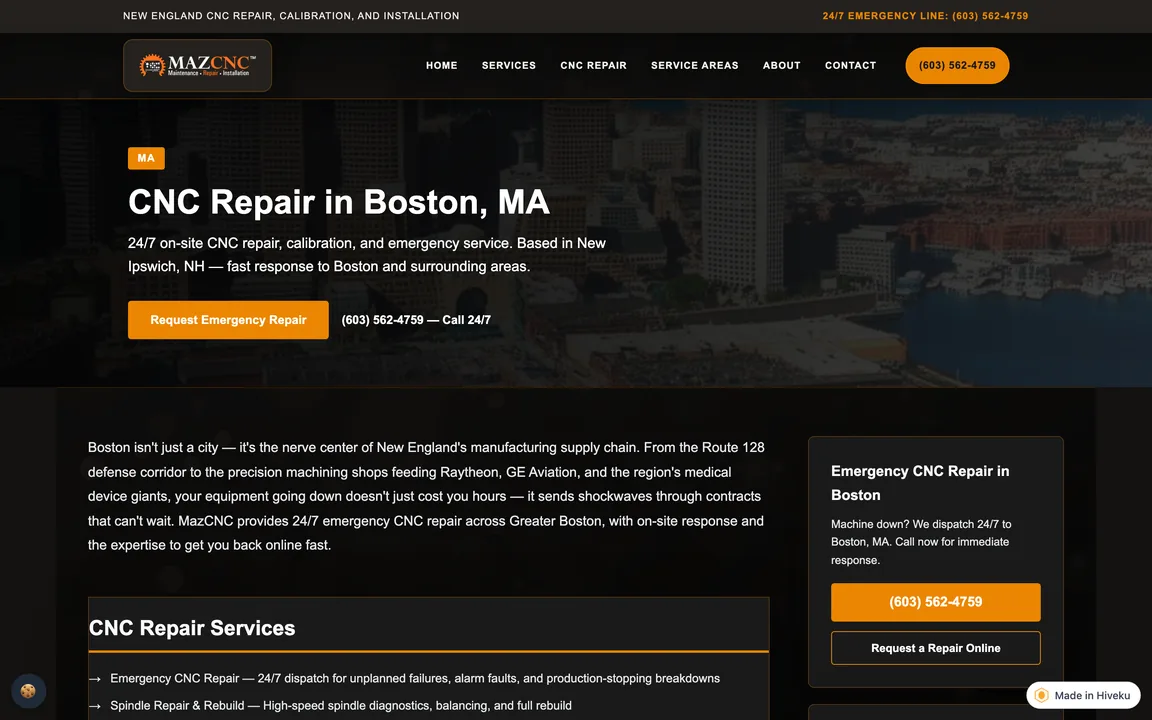The width and height of the screenshot is (1152, 720).
Task: Click '(603) 562-4759 — Call 24/7' link
Action: 416,320
